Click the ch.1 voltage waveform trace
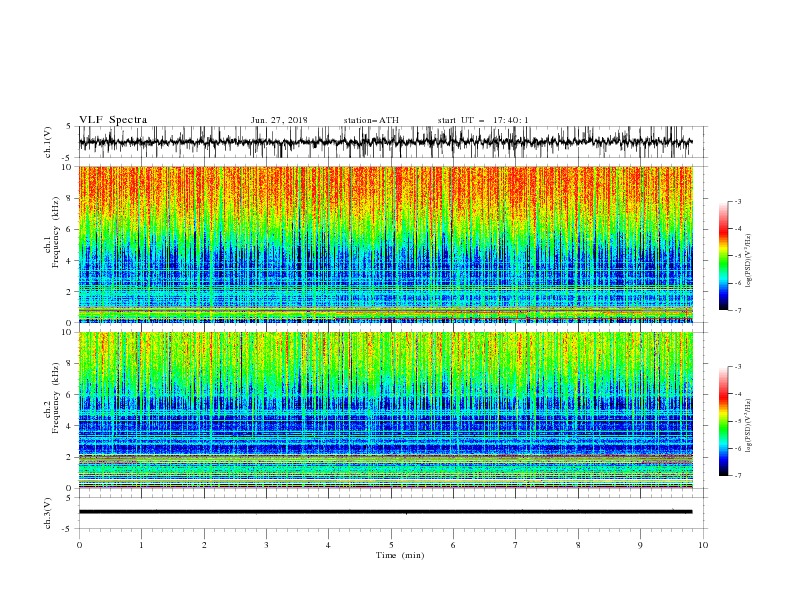The width and height of the screenshot is (792, 612). [x=385, y=142]
